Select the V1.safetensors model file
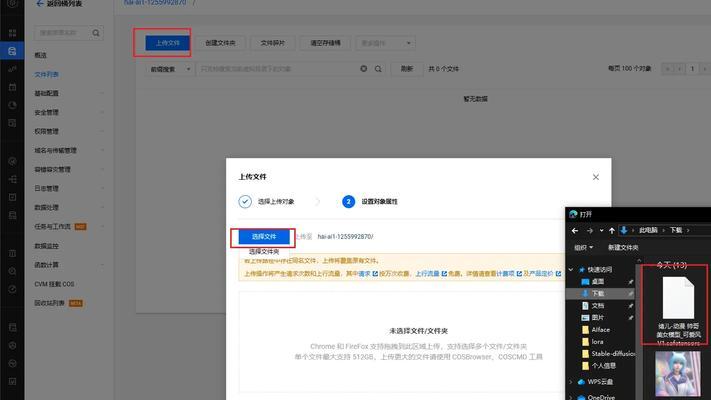This screenshot has width=711, height=400. pyautogui.click(x=678, y=311)
